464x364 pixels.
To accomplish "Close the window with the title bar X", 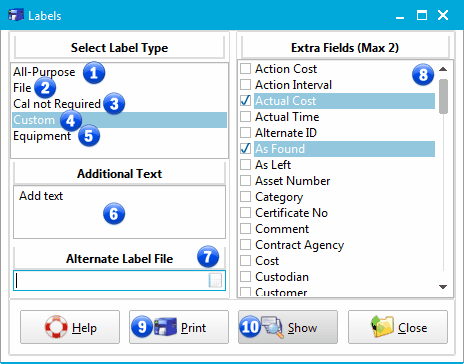I will [443, 15].
